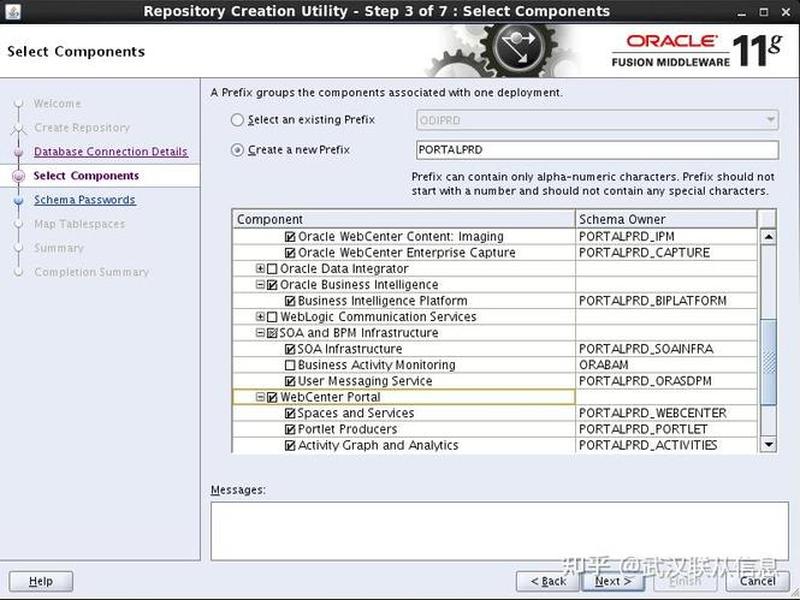The width and height of the screenshot is (800, 600).
Task: Check the Oracle Data Integrator checkbox
Action: (x=272, y=269)
